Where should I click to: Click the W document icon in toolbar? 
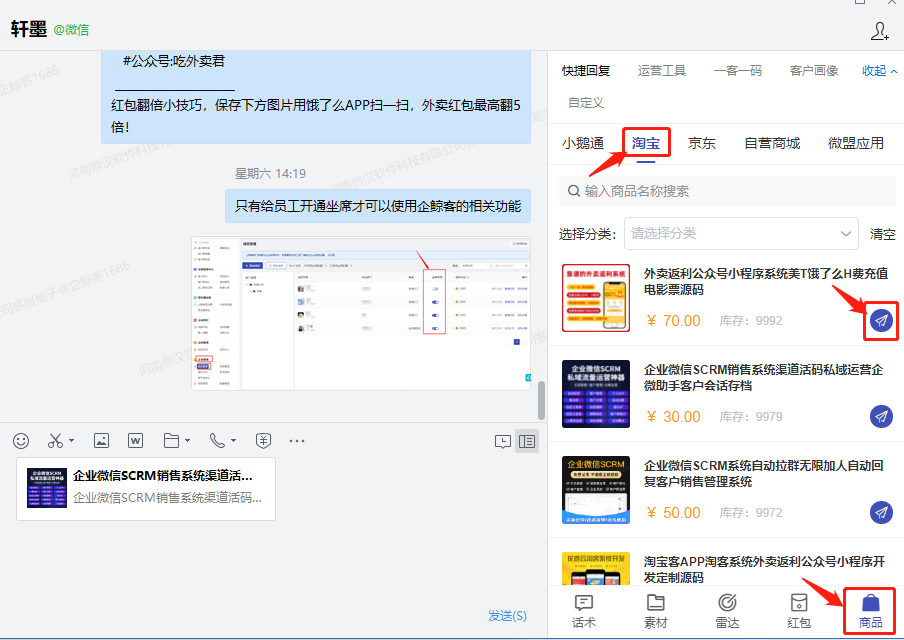(135, 441)
